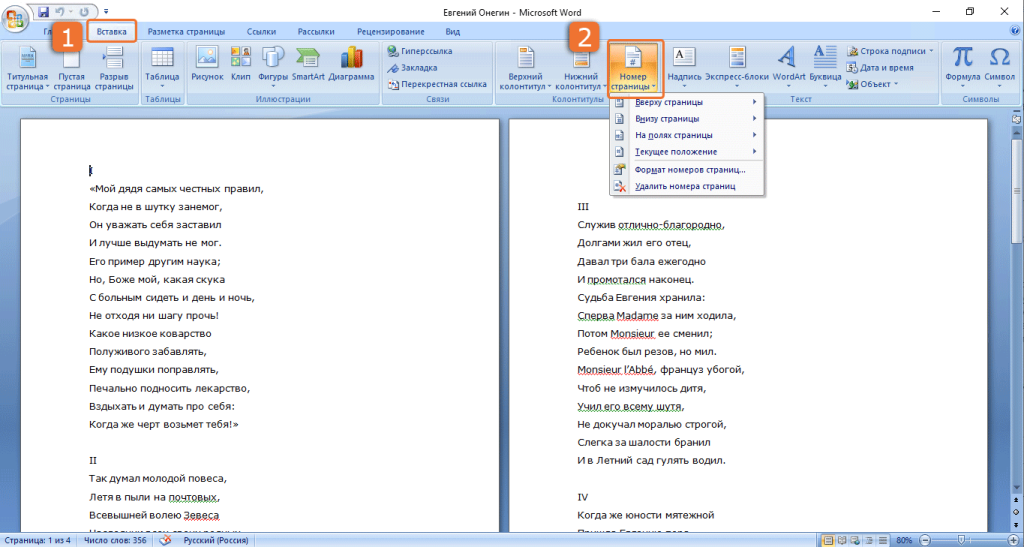Switch to the Ссылки tab
1024x547 pixels.
[x=261, y=31]
